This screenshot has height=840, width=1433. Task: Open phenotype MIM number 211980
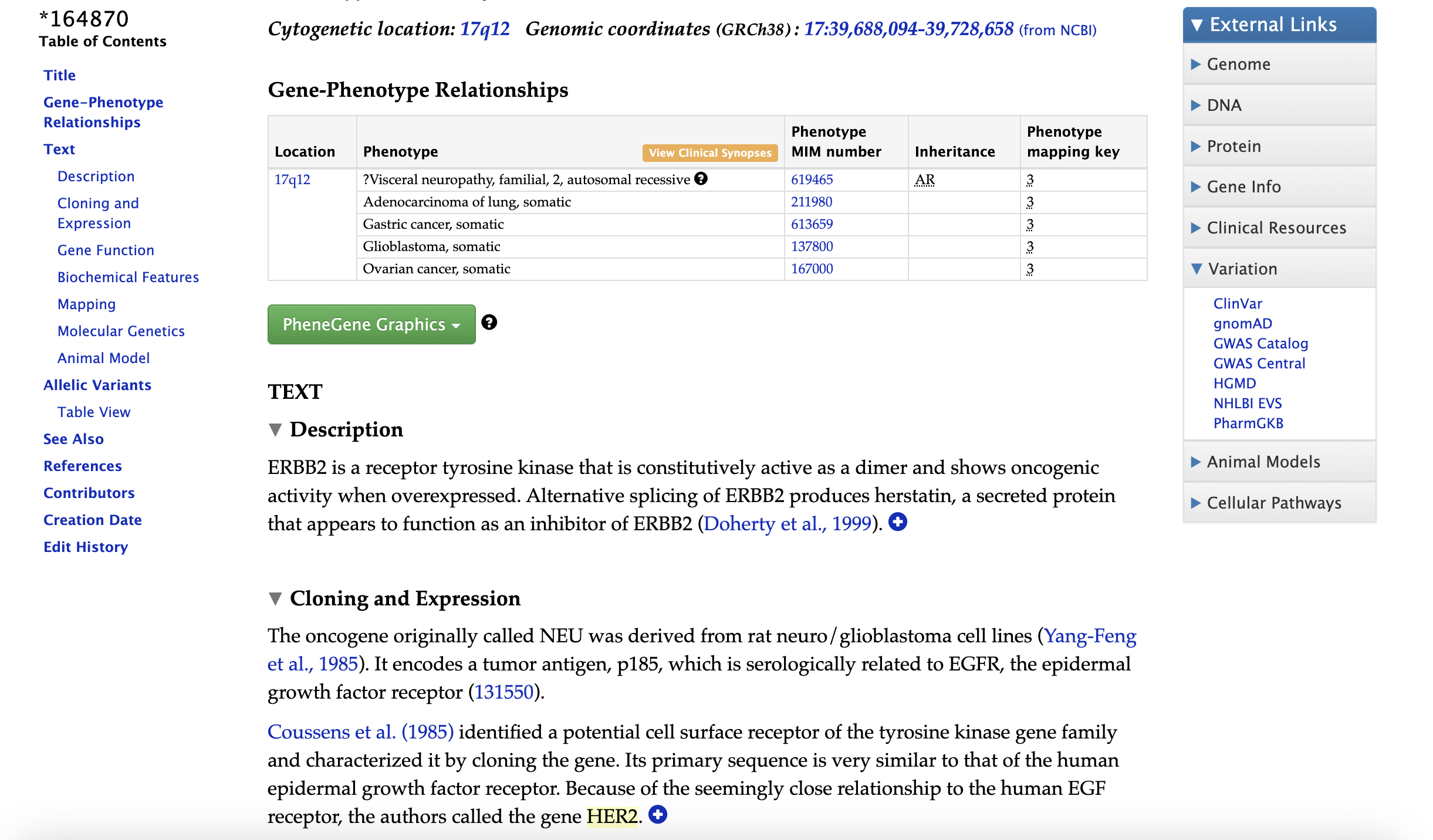[x=812, y=202]
